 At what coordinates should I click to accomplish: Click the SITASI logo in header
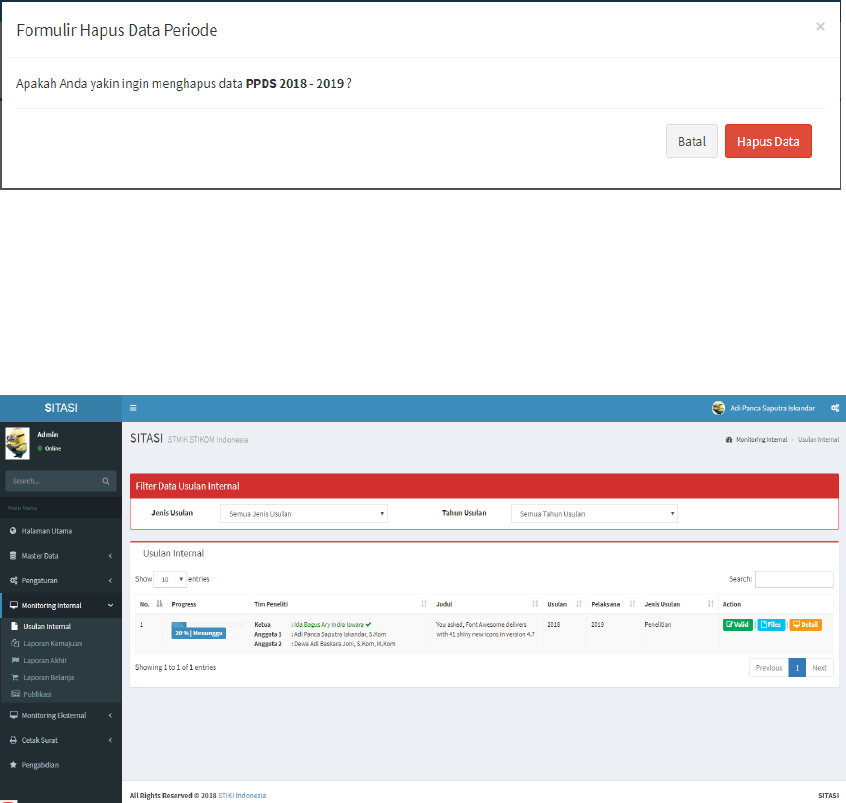(61, 408)
